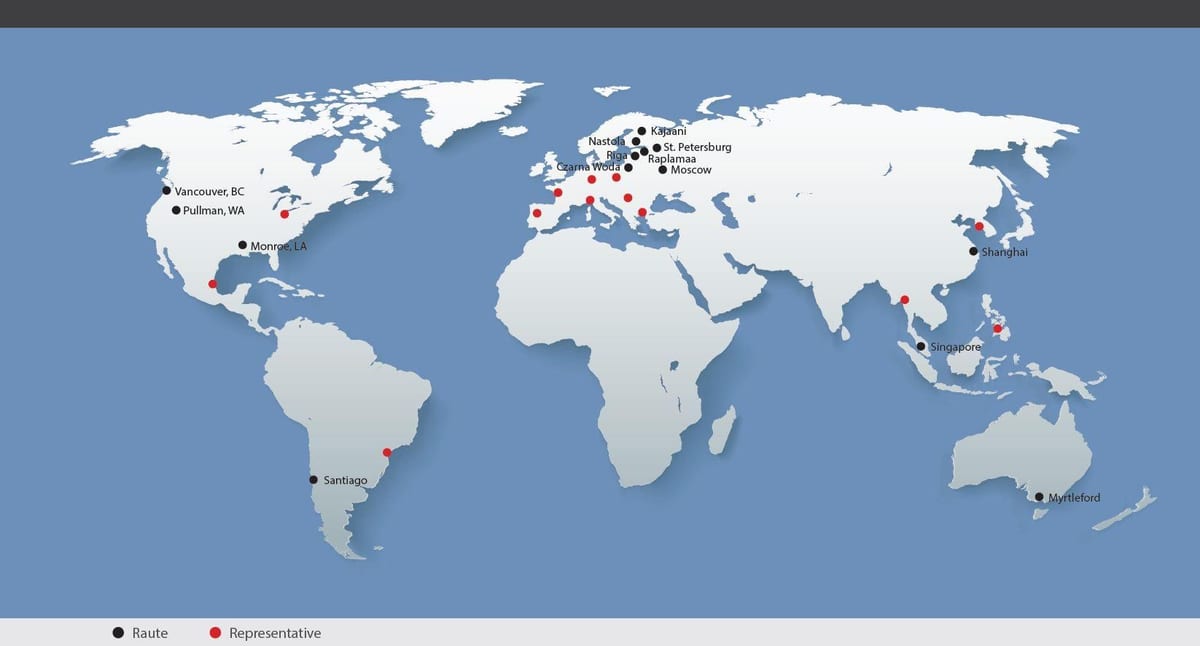Select the Moscow location dot
1200x646 pixels.
[x=662, y=170]
